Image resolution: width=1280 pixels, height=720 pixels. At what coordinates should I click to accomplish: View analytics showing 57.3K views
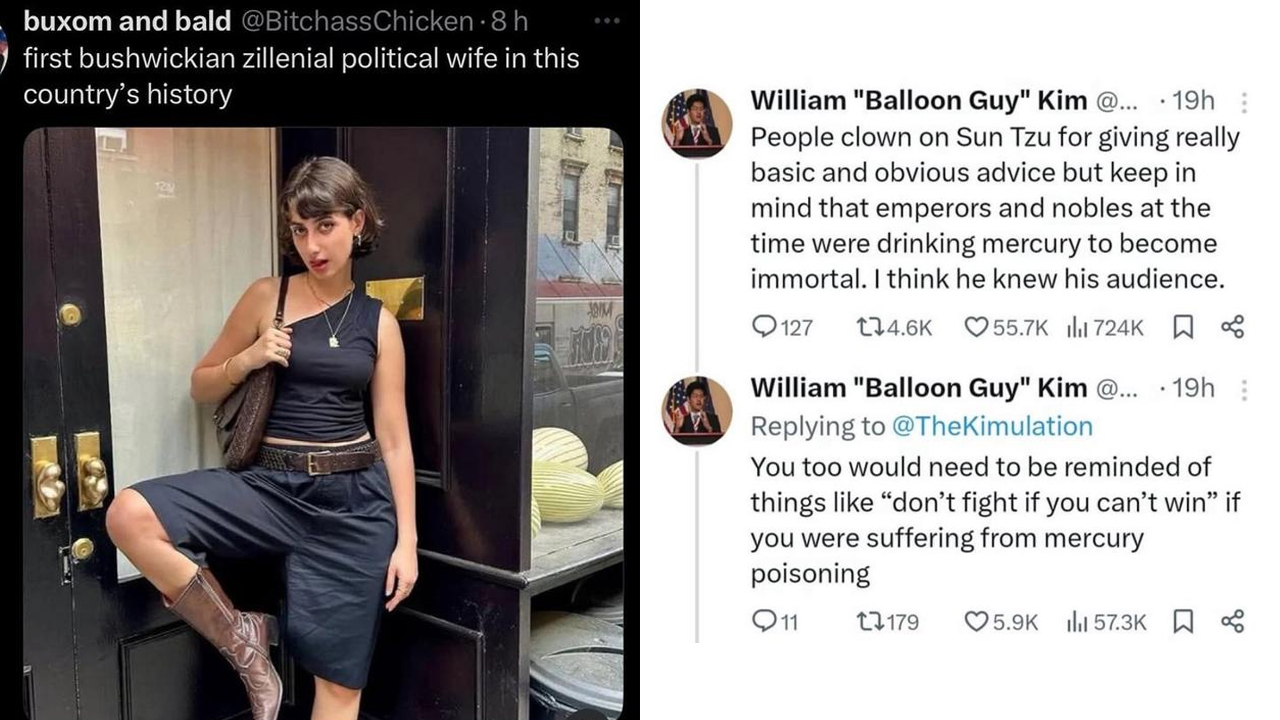point(1077,622)
